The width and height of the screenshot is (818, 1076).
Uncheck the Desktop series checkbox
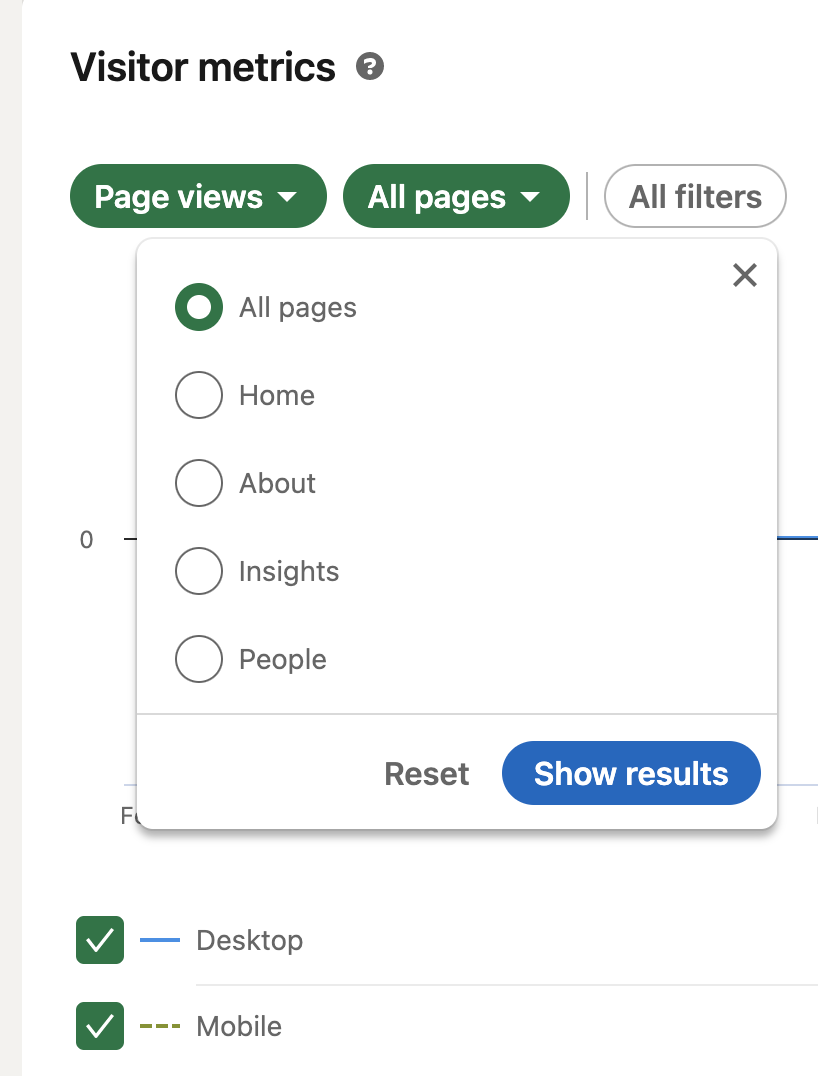click(x=100, y=940)
